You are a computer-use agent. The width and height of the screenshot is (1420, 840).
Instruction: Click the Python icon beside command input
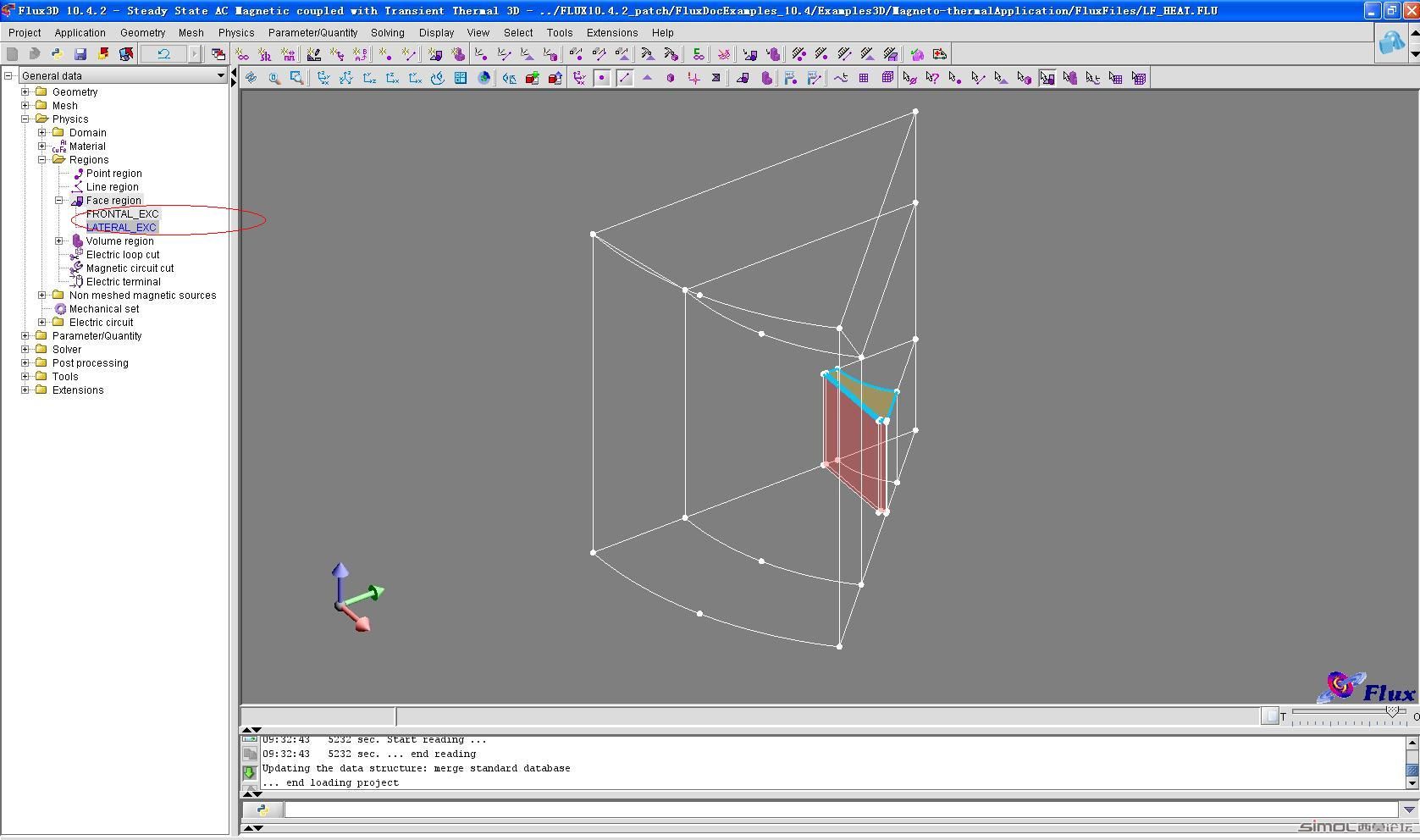pyautogui.click(x=262, y=810)
